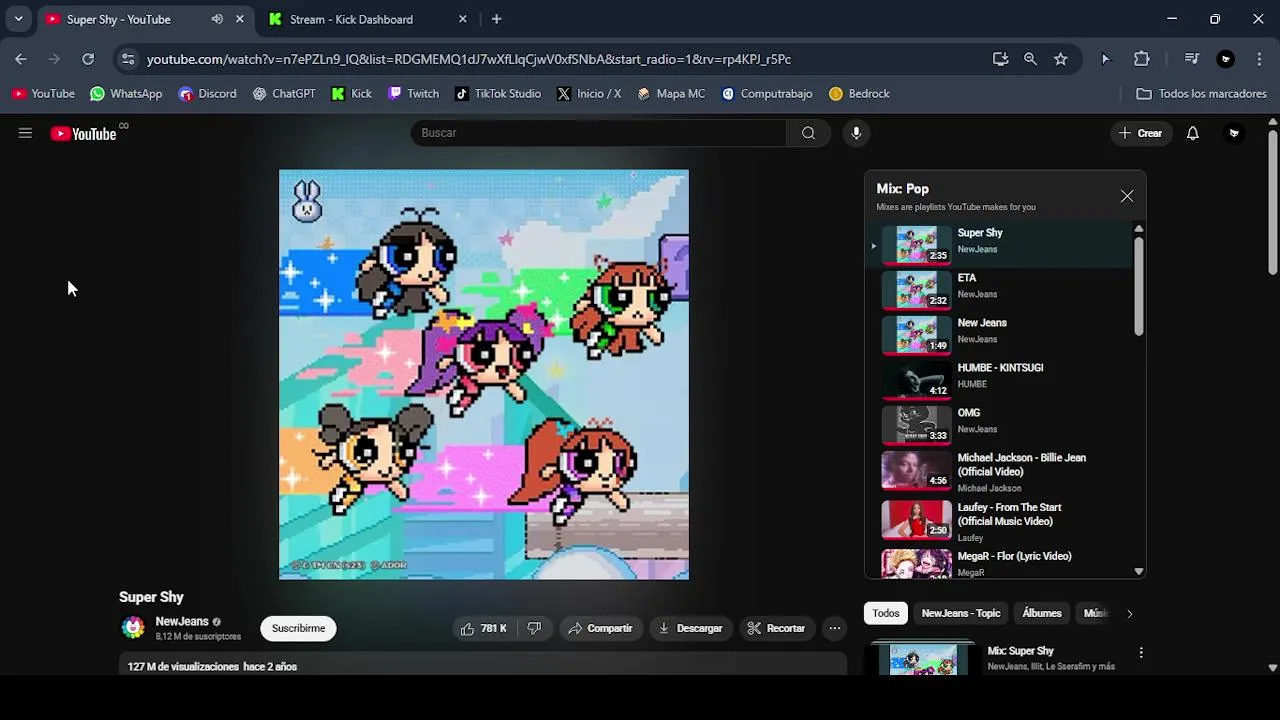Screen dimensions: 1280x720
Task: Open the YouTube account avatar menu
Action: [1234, 133]
